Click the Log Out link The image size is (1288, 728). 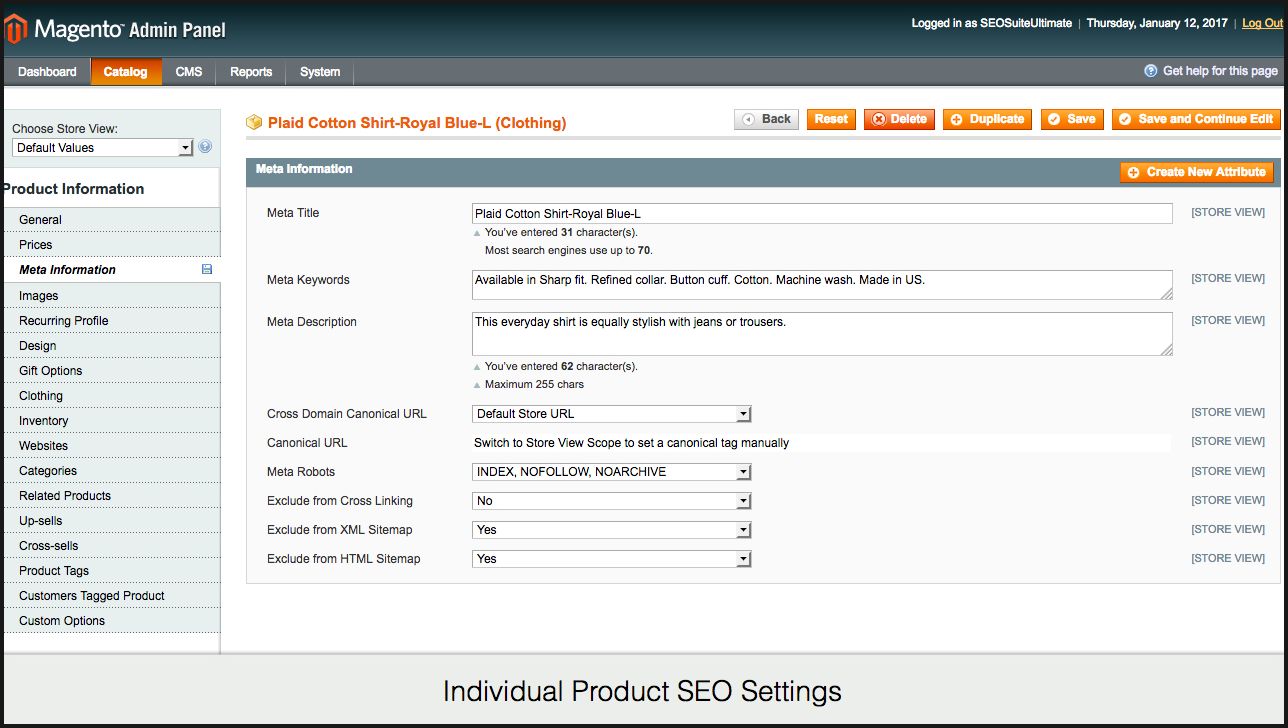1261,23
